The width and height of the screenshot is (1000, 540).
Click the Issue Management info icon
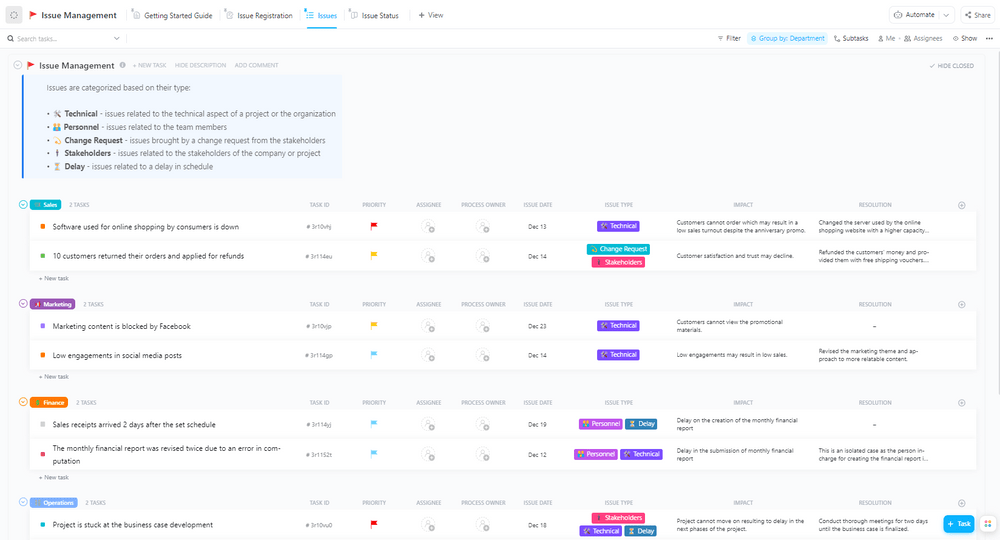click(x=123, y=65)
